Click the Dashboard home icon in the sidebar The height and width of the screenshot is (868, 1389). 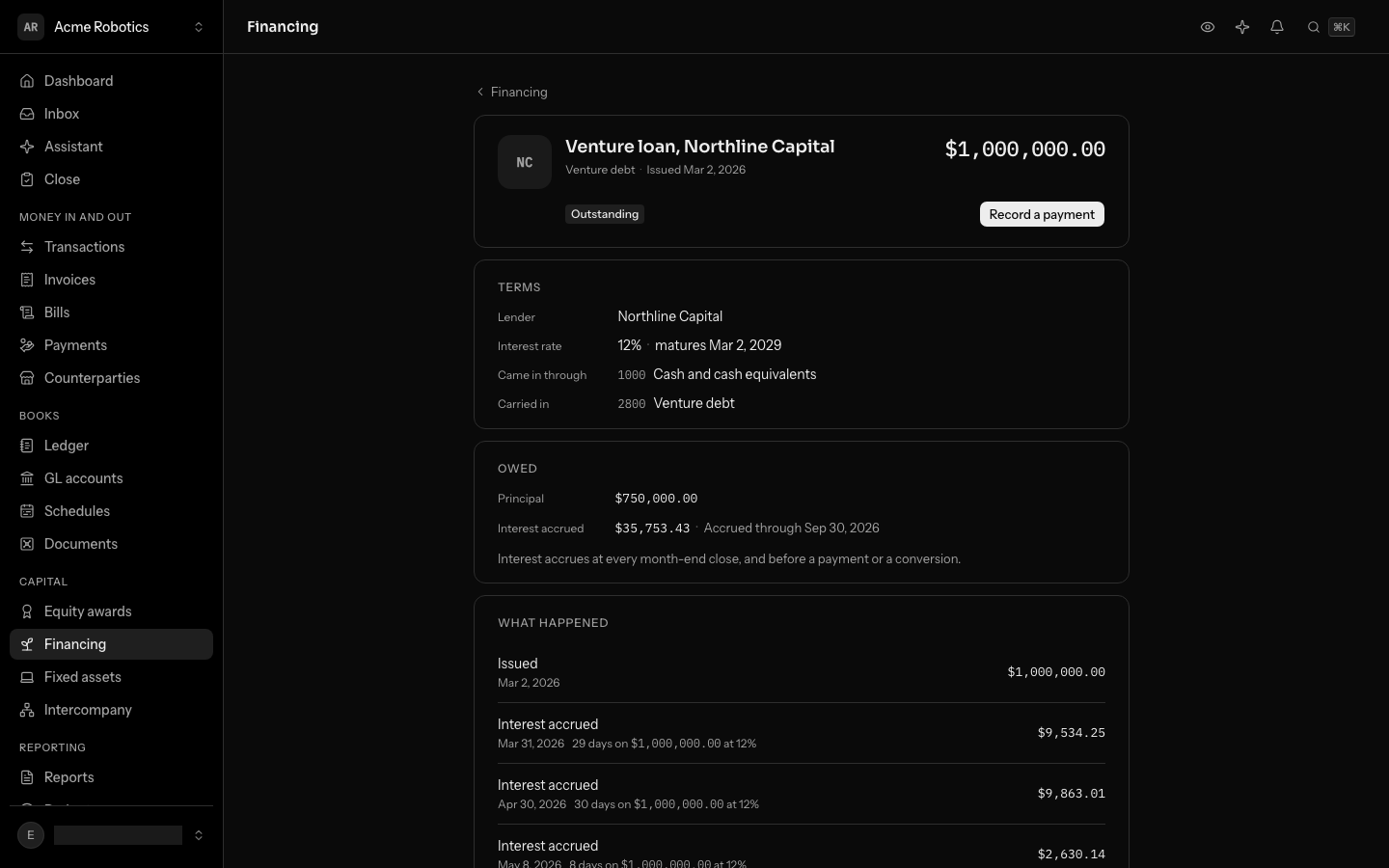27,81
